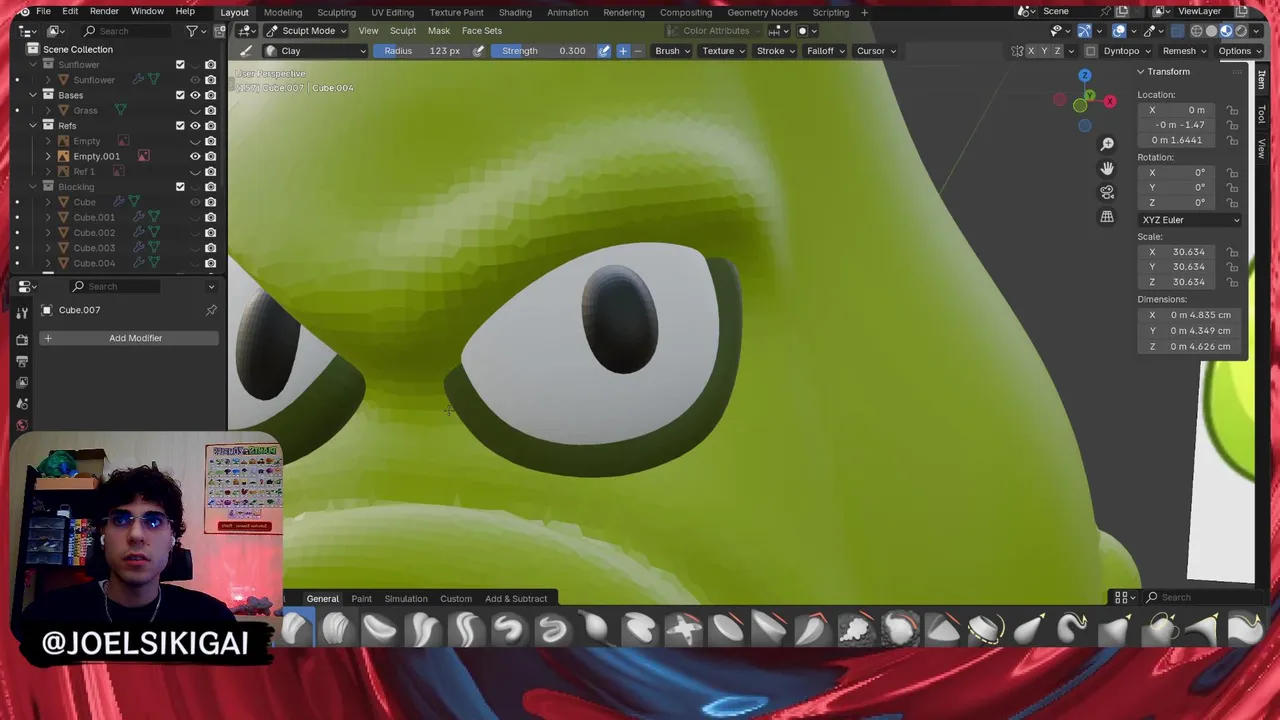Click the butterfly symmetry icon
The image size is (1280, 720).
1017,51
